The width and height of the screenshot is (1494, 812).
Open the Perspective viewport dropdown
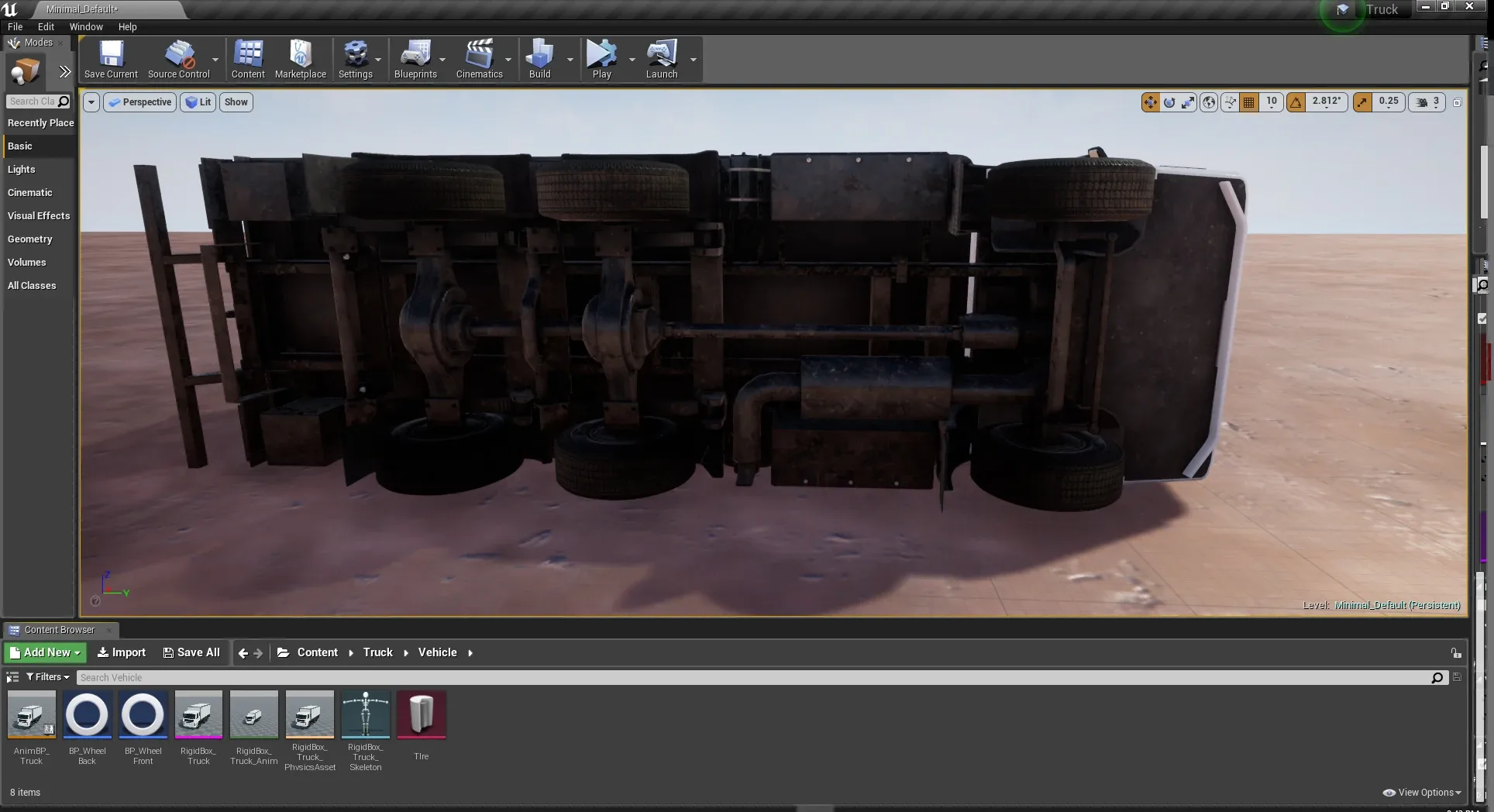[139, 101]
